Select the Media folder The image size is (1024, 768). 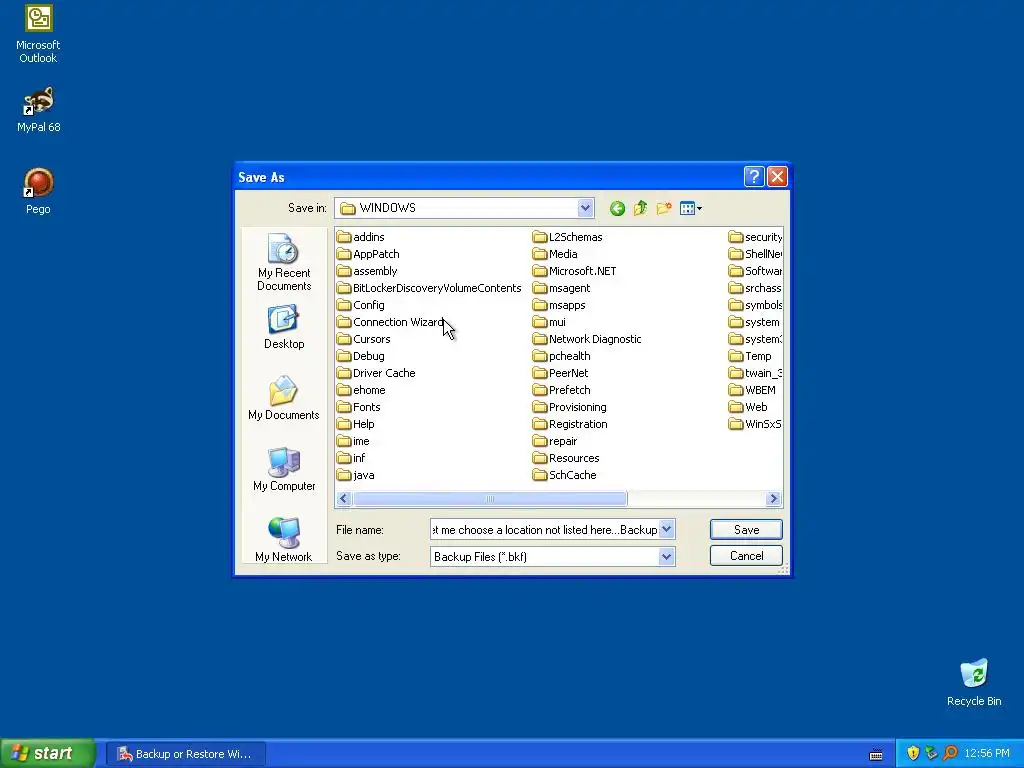[x=555, y=254]
